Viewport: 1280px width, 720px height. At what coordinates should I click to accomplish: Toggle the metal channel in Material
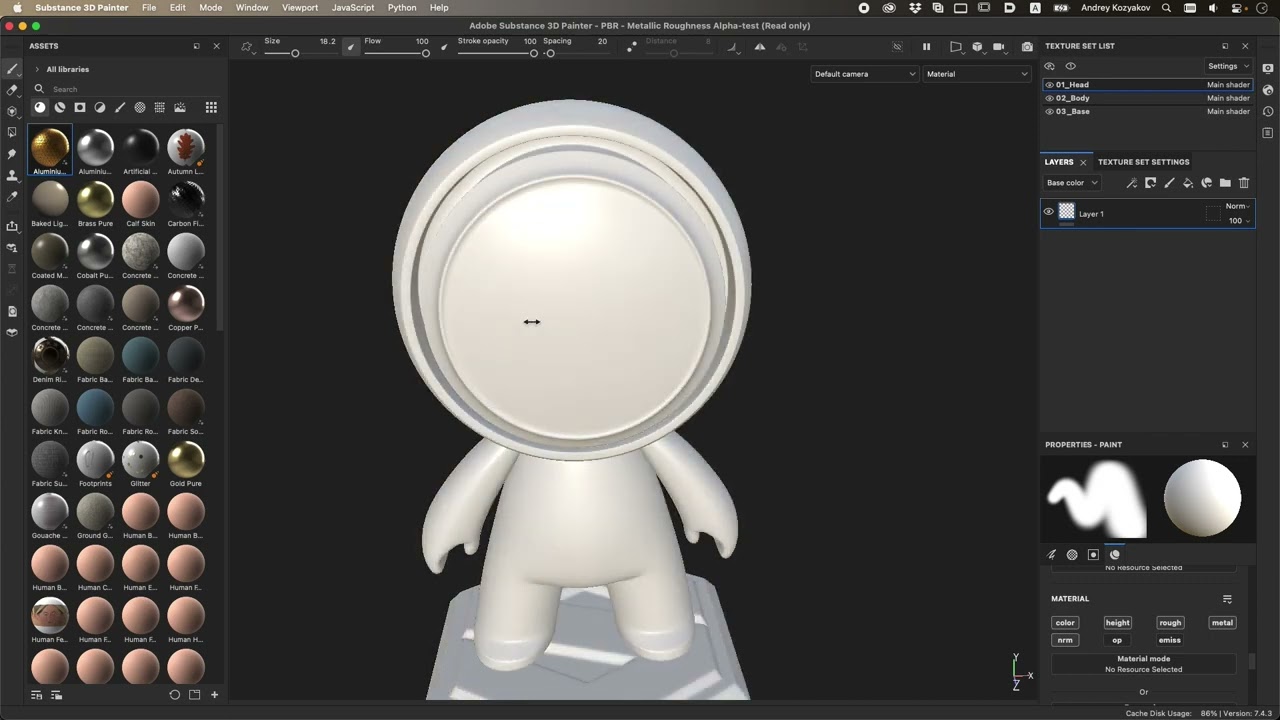point(1222,623)
